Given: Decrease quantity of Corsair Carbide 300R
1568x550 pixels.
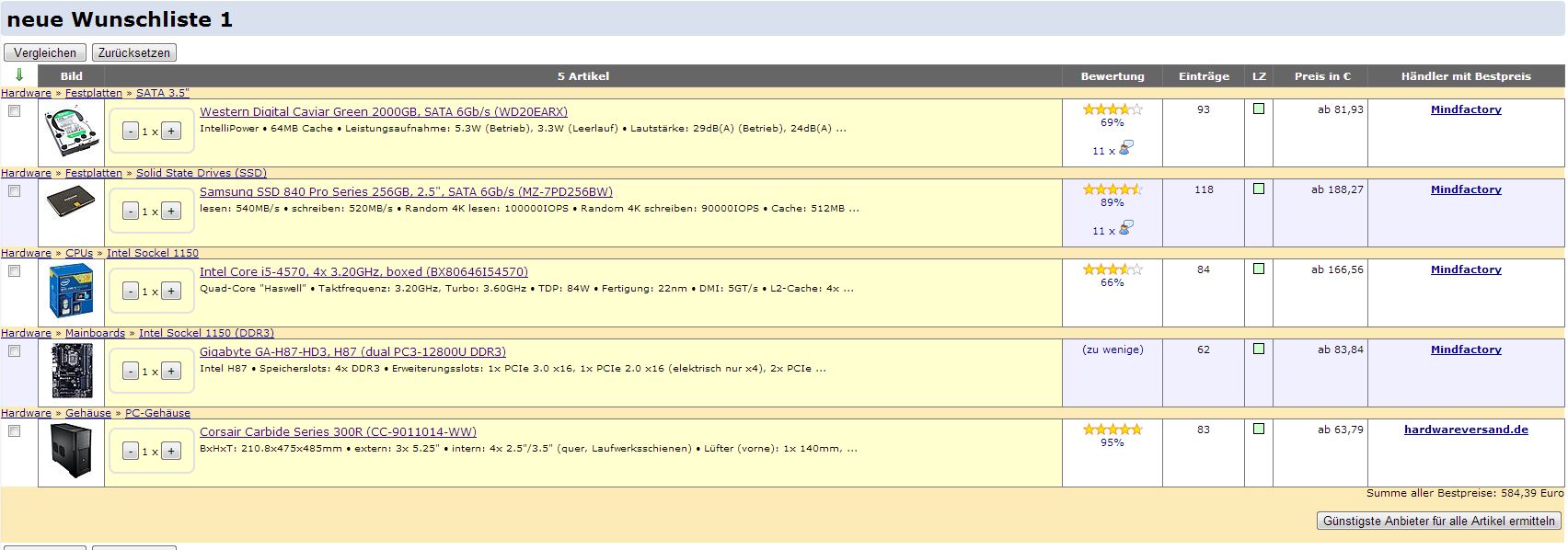Looking at the screenshot, I should (131, 452).
